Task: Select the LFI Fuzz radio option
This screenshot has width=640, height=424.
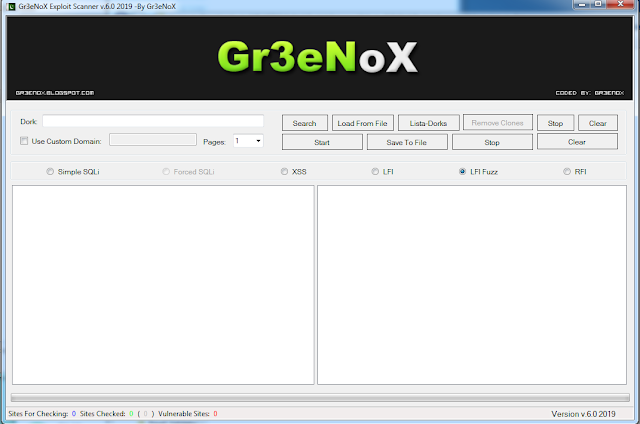Action: click(x=462, y=172)
